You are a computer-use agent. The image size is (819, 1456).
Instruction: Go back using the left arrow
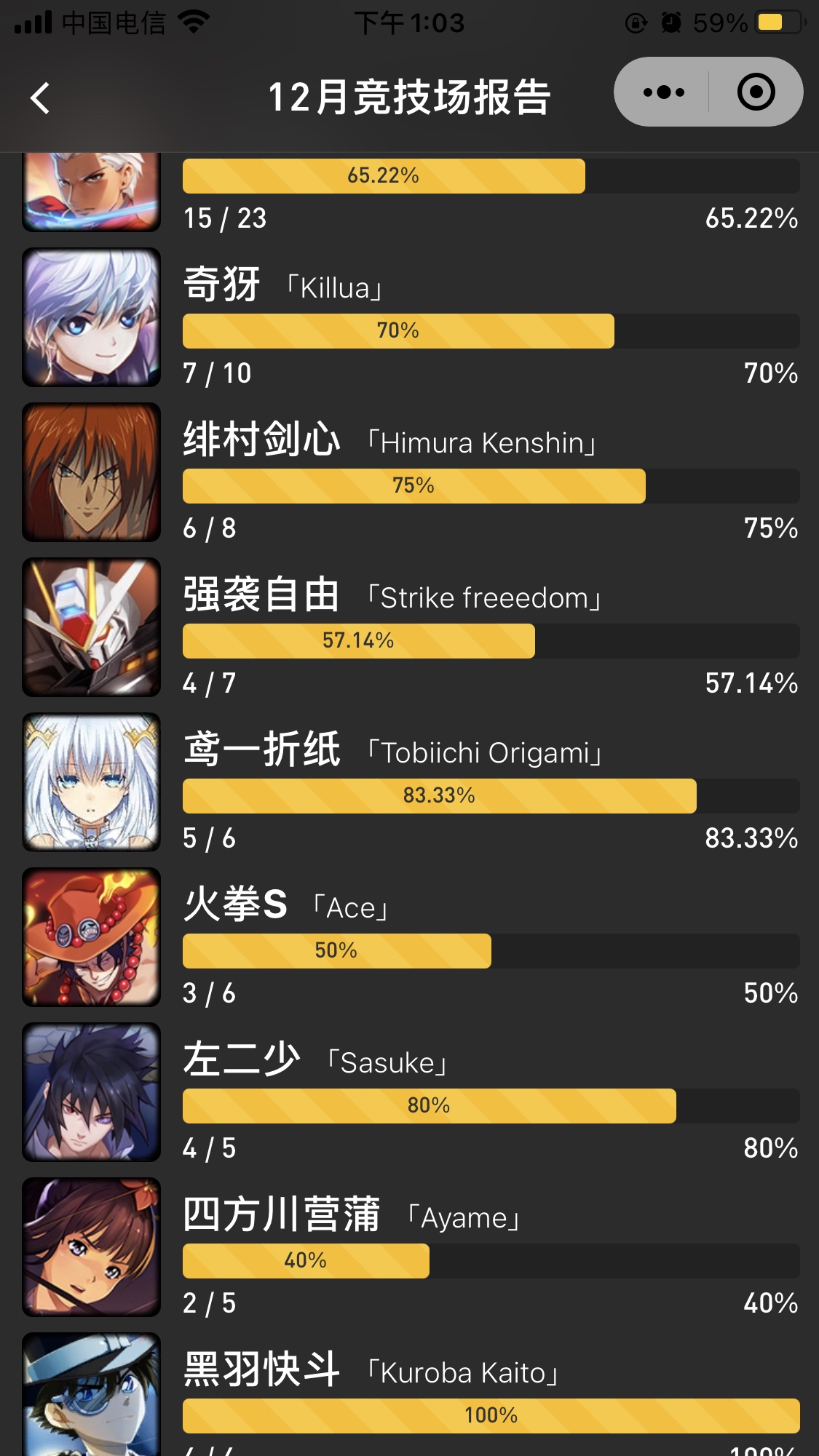[40, 98]
